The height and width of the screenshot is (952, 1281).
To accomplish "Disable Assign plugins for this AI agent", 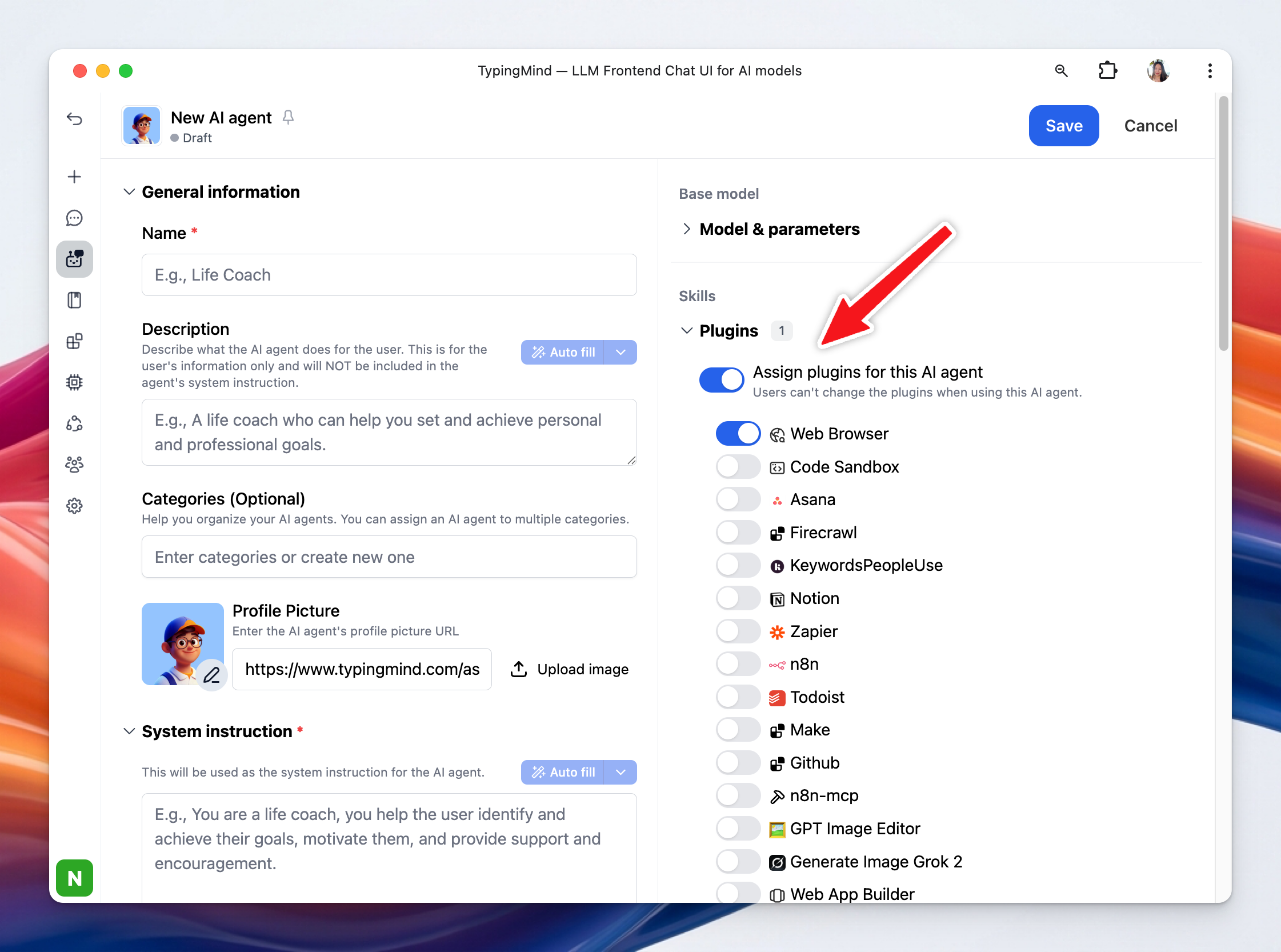I will click(x=722, y=381).
